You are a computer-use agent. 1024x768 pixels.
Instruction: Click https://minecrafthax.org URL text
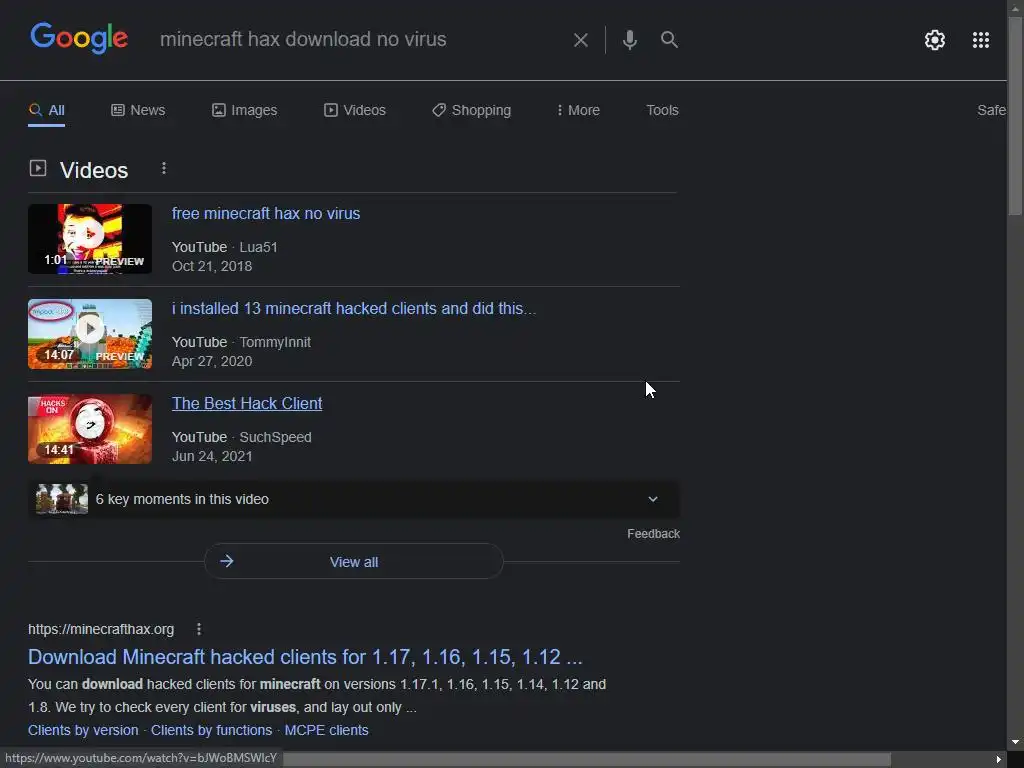click(101, 629)
